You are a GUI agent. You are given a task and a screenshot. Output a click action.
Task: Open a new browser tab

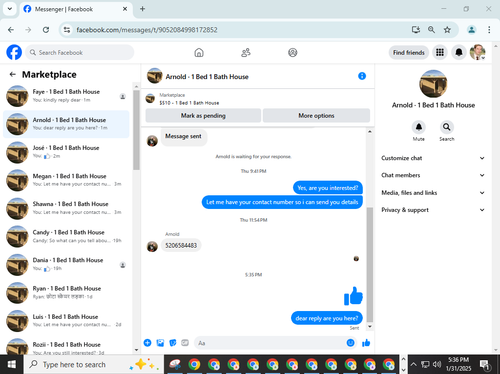pos(142,9)
